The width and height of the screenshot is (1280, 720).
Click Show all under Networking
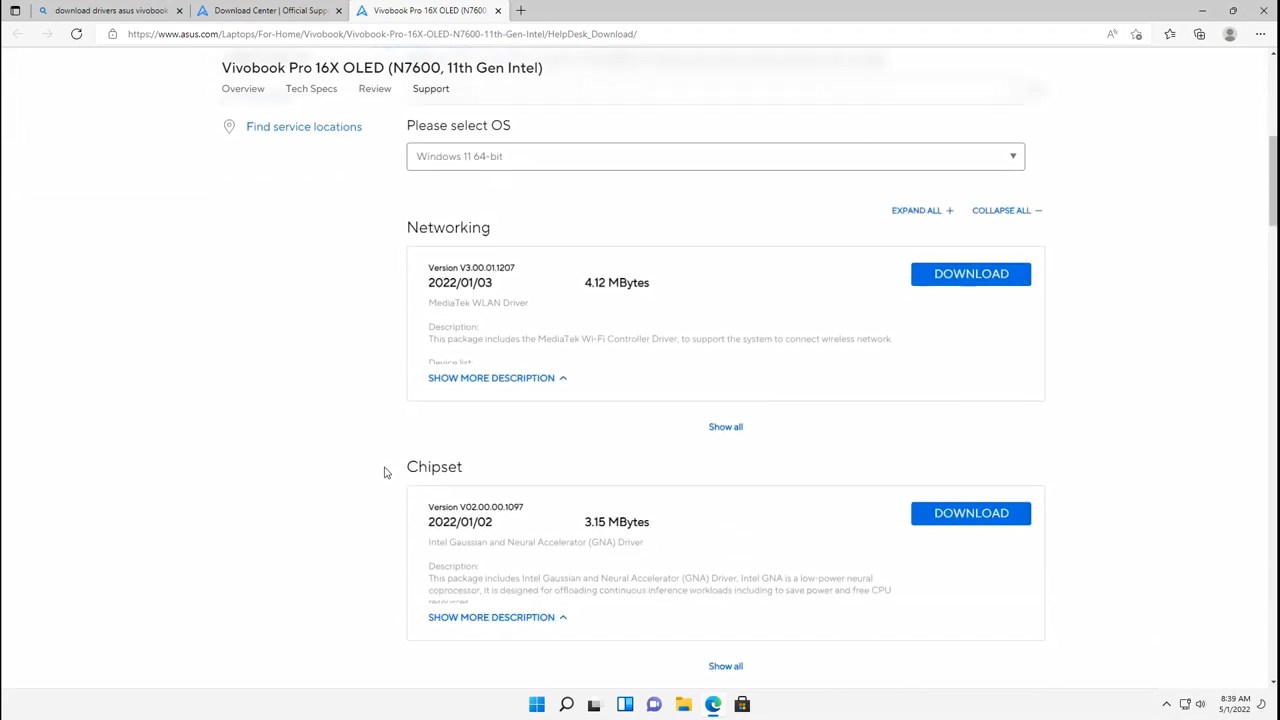coord(726,427)
